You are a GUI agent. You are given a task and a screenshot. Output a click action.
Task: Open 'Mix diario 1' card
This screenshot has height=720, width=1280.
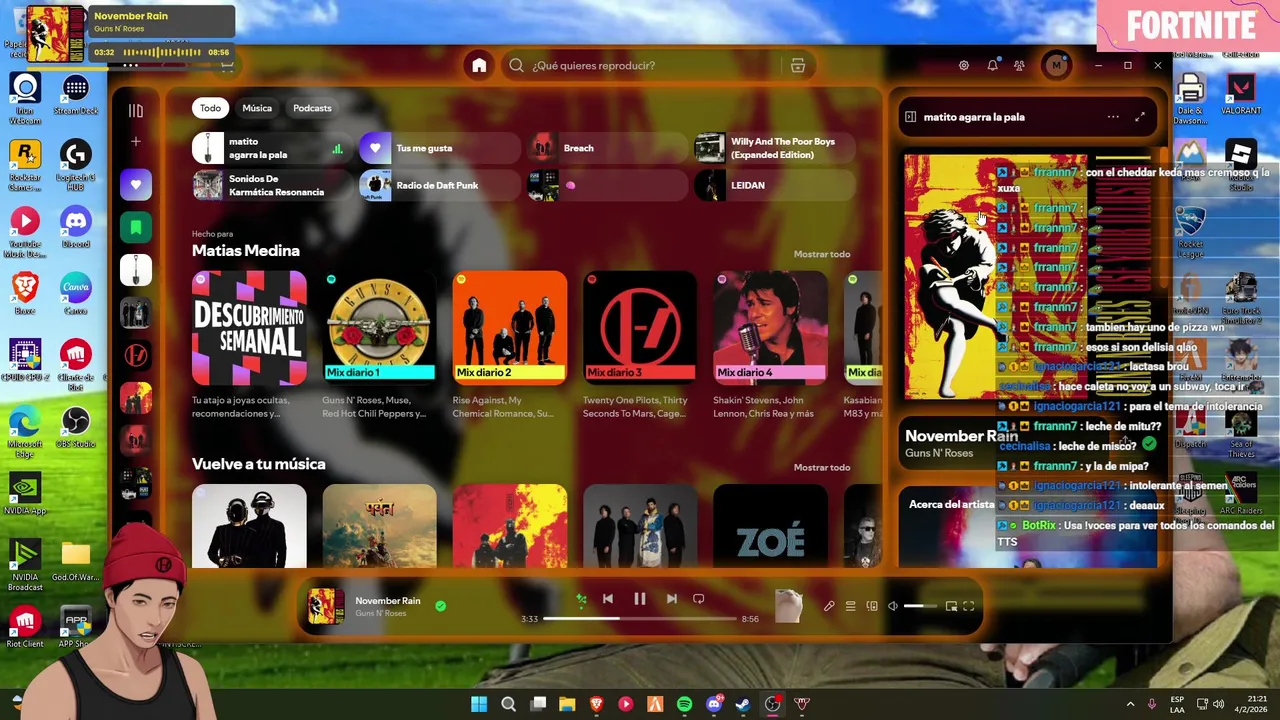(380, 346)
